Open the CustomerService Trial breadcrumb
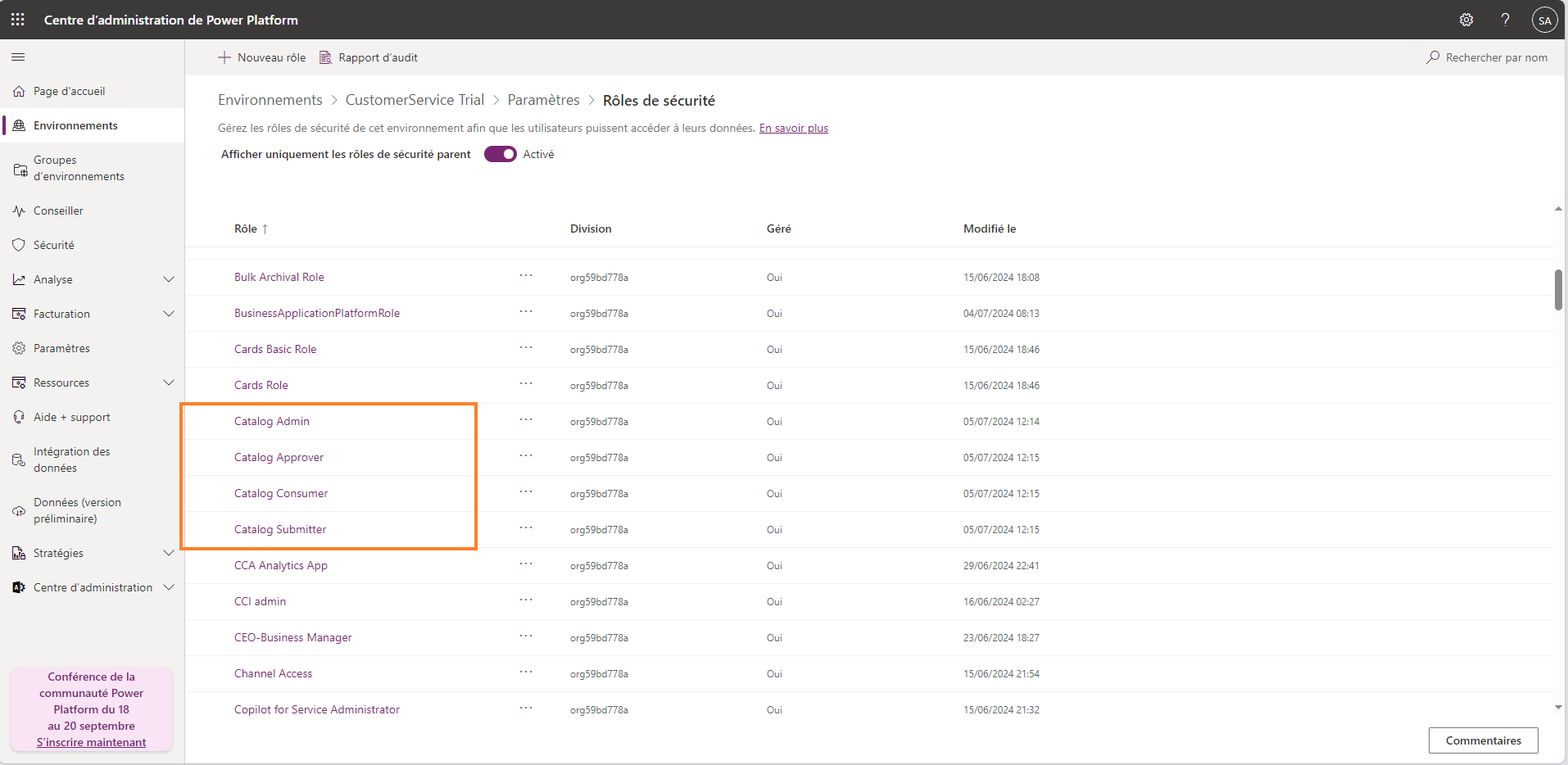The height and width of the screenshot is (765, 1568). click(415, 100)
